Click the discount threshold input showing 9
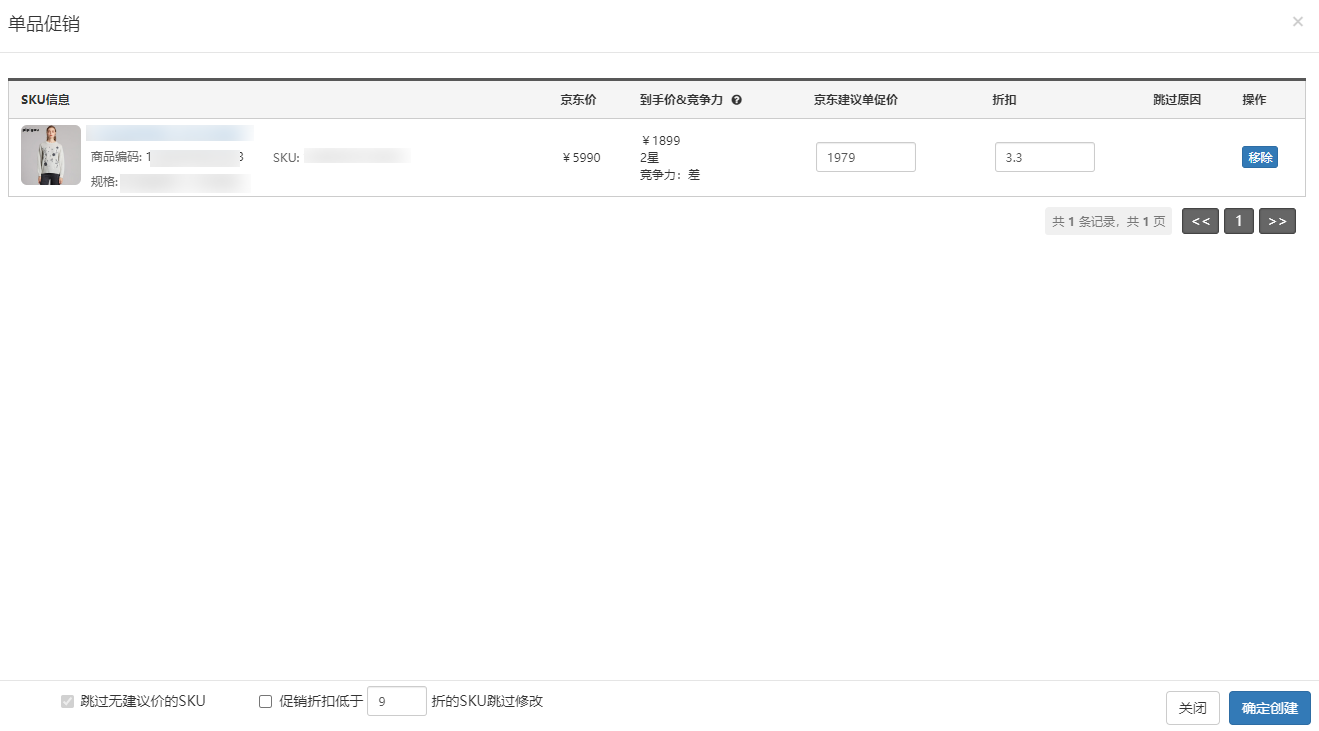The height and width of the screenshot is (731, 1319). point(396,702)
